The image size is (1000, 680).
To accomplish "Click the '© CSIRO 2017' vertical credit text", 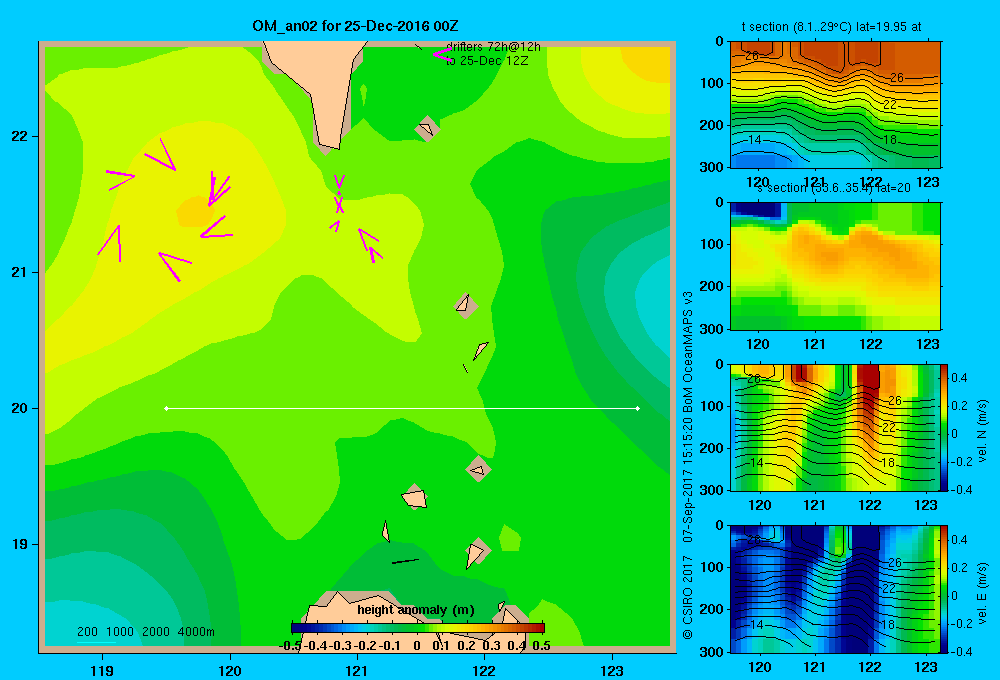I will click(x=688, y=597).
